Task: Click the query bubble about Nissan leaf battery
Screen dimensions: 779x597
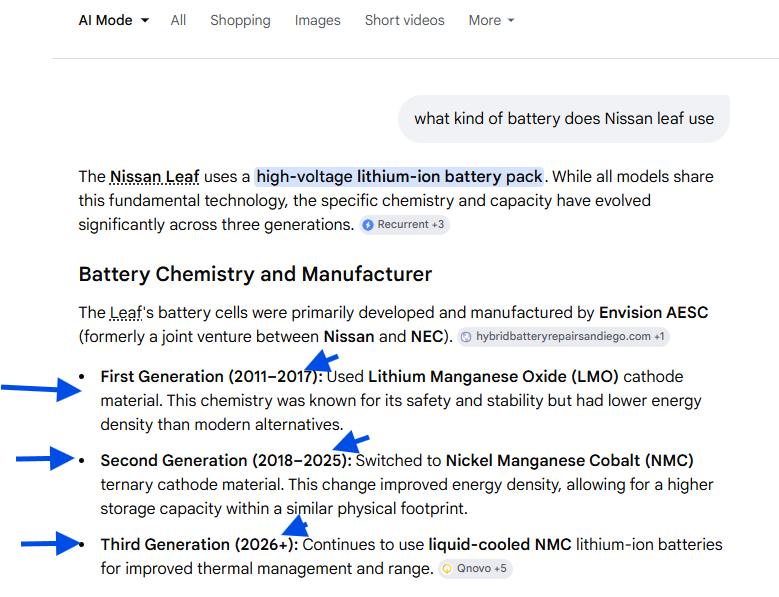Action: (x=564, y=119)
